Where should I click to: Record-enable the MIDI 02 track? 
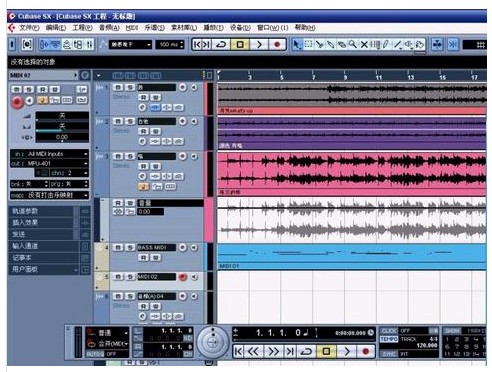coord(182,277)
